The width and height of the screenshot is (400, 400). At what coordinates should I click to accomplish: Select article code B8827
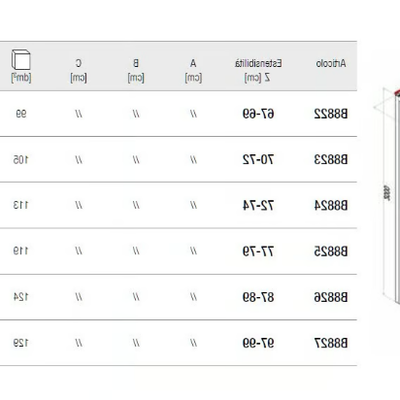(x=331, y=343)
